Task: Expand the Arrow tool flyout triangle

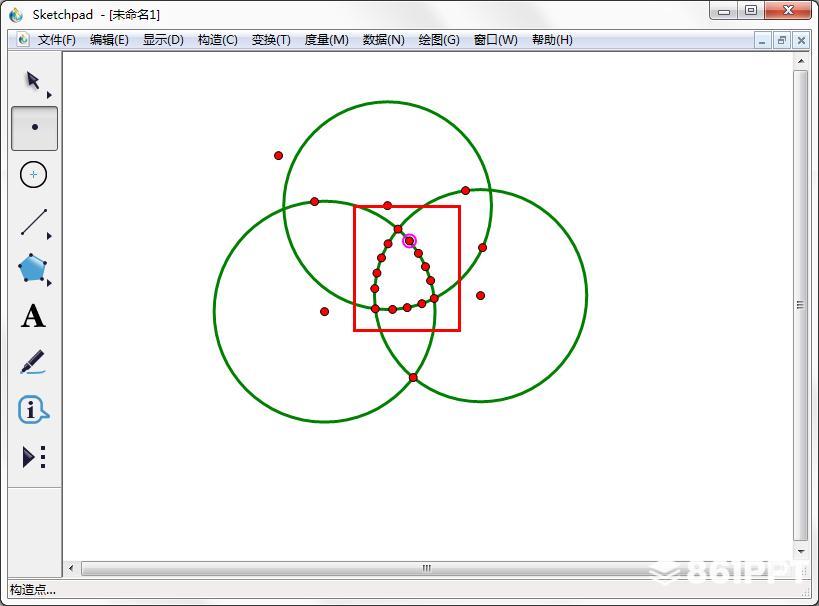Action: (x=49, y=95)
